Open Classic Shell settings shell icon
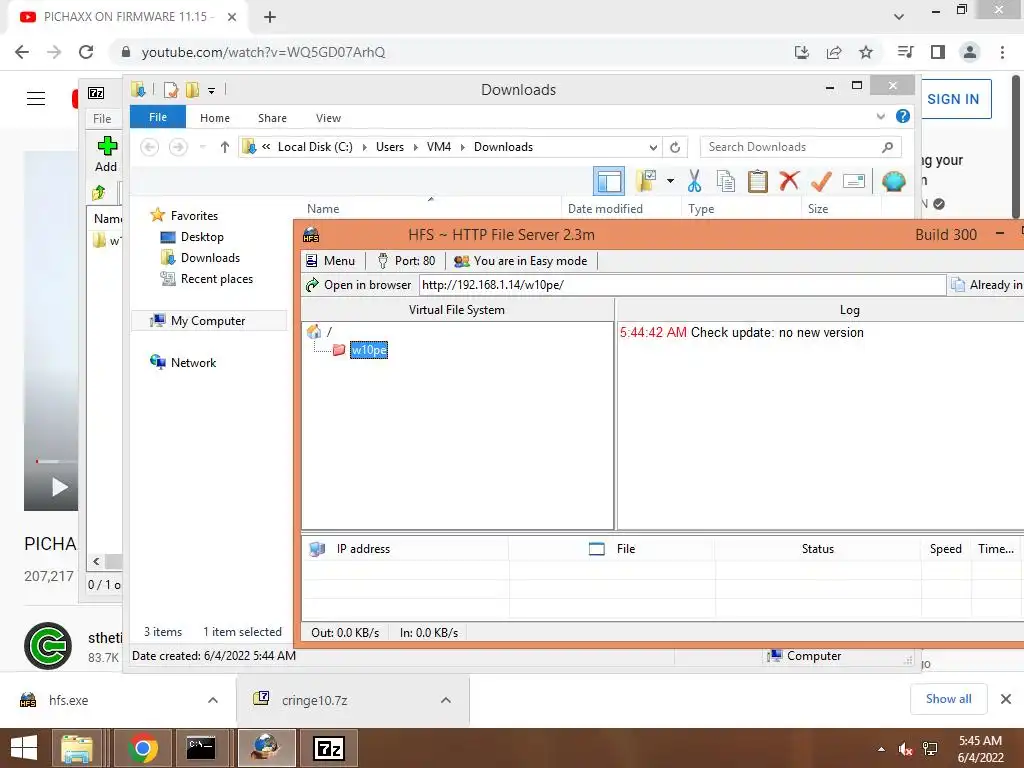Viewport: 1024px width, 768px height. 893,181
